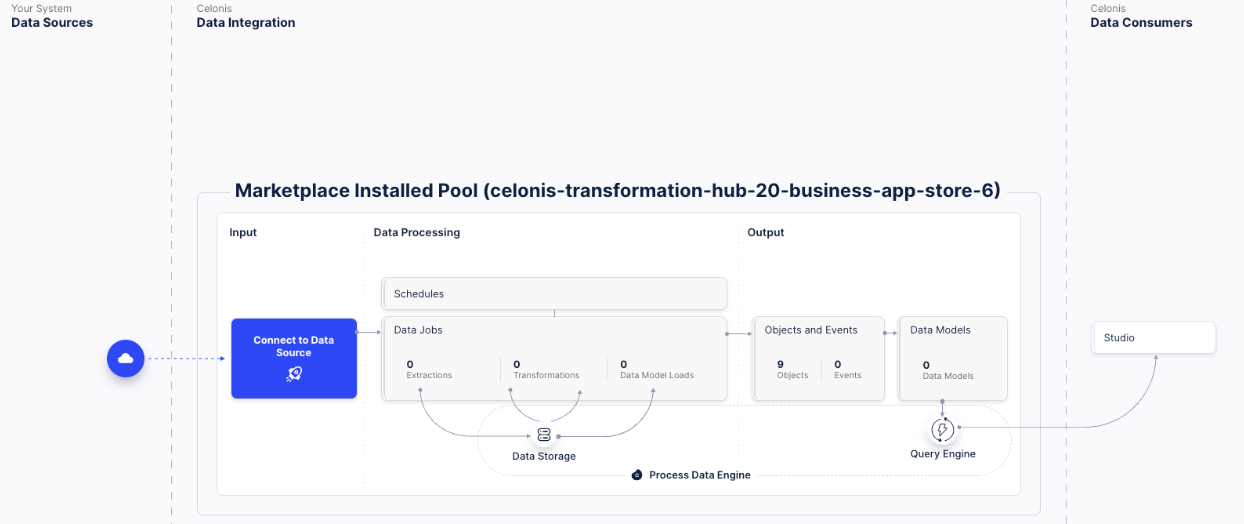
Task: Click the Process Data Engine icon
Action: 637,475
